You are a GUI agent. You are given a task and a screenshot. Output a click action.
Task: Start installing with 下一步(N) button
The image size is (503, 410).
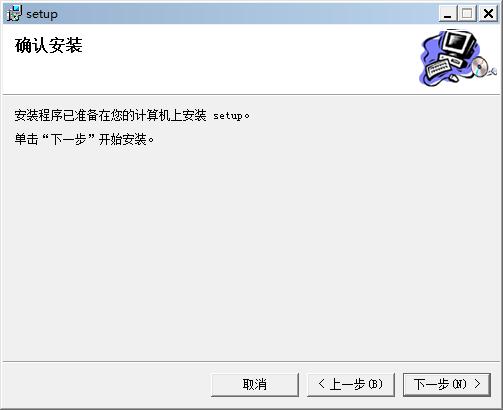click(447, 385)
